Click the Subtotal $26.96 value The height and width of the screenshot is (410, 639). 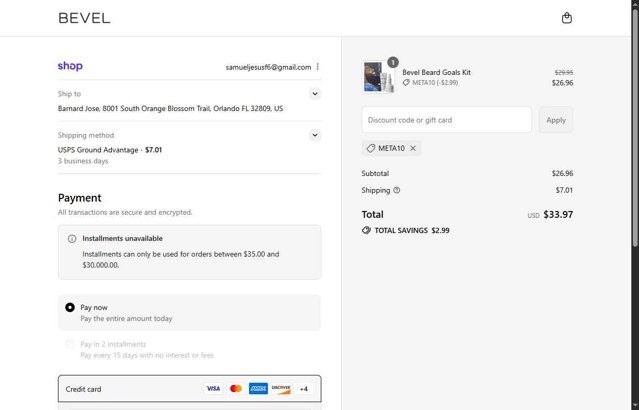[x=562, y=173]
